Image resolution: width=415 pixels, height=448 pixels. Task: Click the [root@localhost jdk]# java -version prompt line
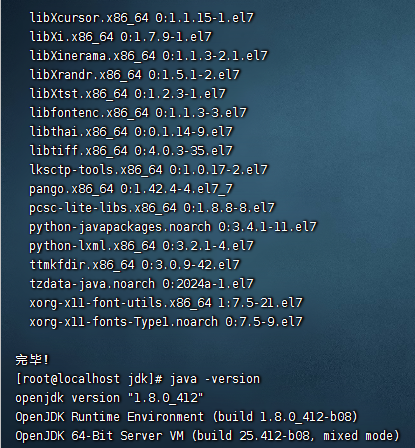(138, 379)
